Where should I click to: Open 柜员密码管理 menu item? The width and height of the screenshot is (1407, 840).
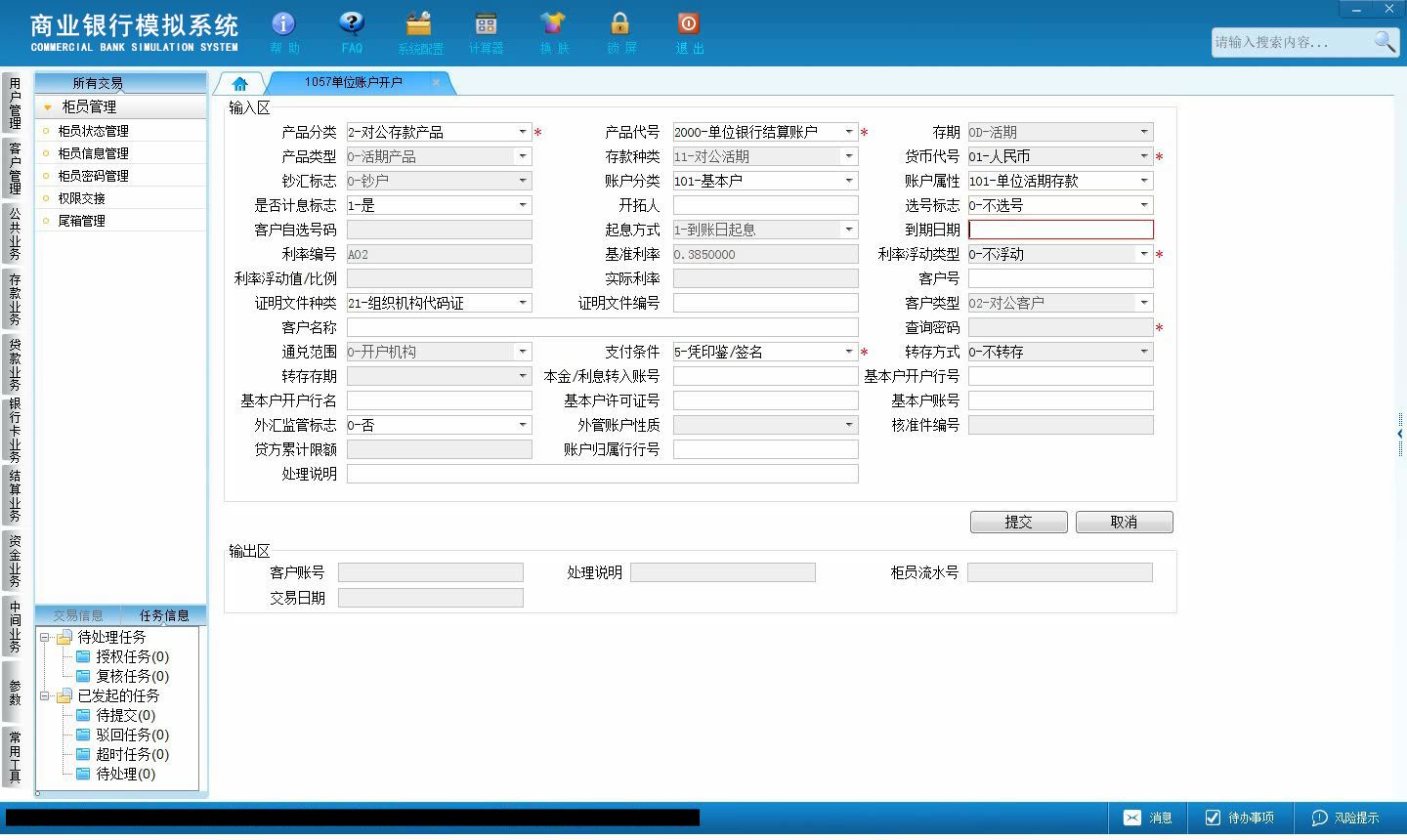93,176
